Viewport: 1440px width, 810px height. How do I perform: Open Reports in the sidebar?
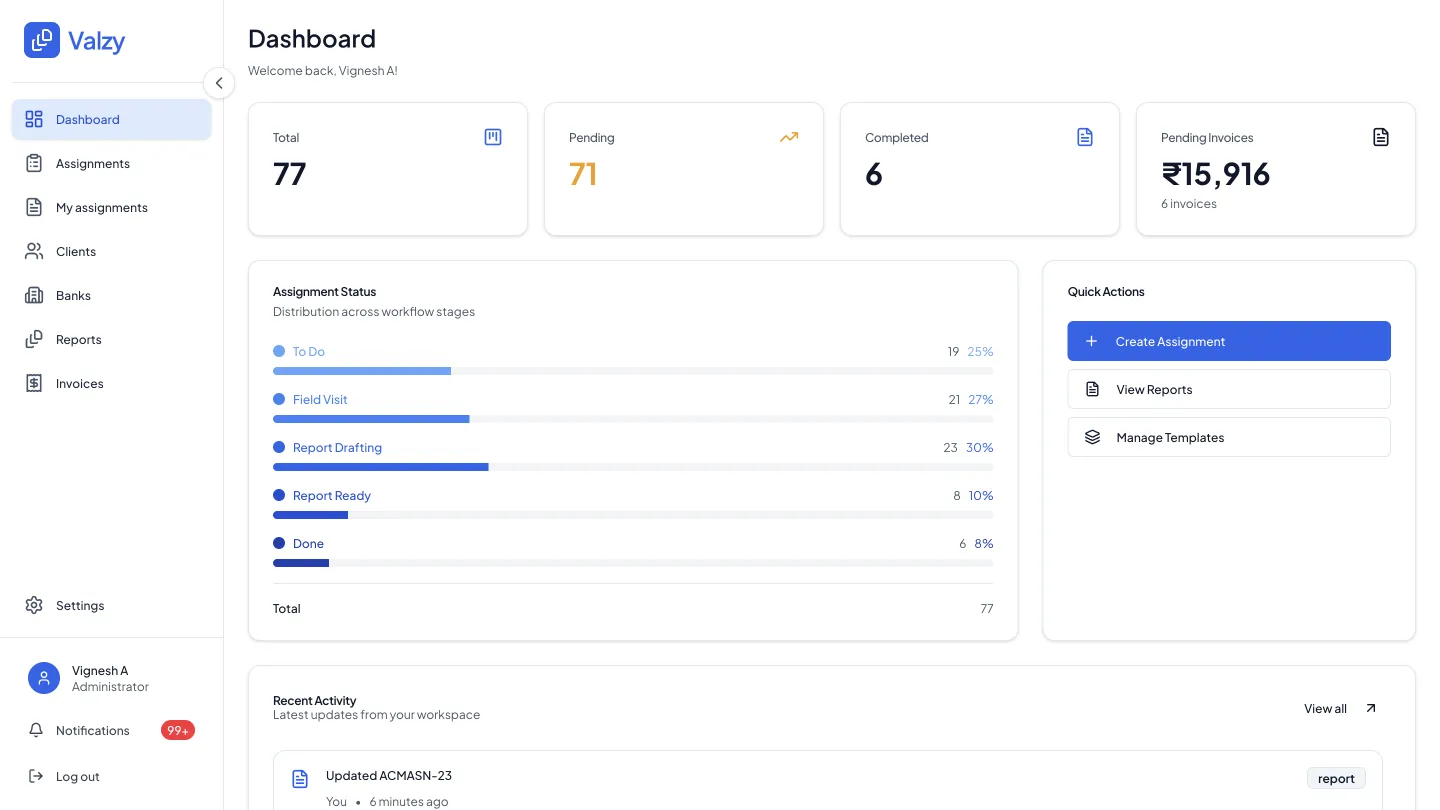tap(112, 339)
